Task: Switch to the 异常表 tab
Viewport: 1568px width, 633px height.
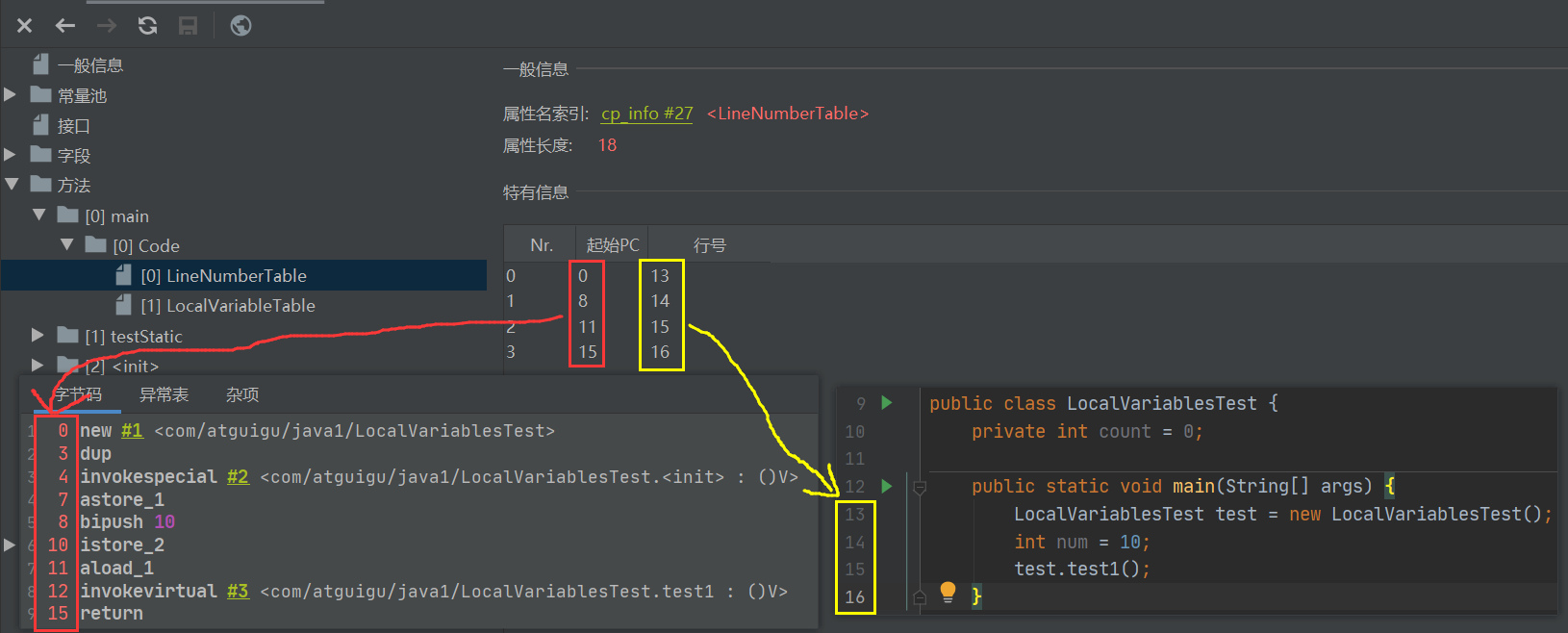Action: pyautogui.click(x=164, y=394)
